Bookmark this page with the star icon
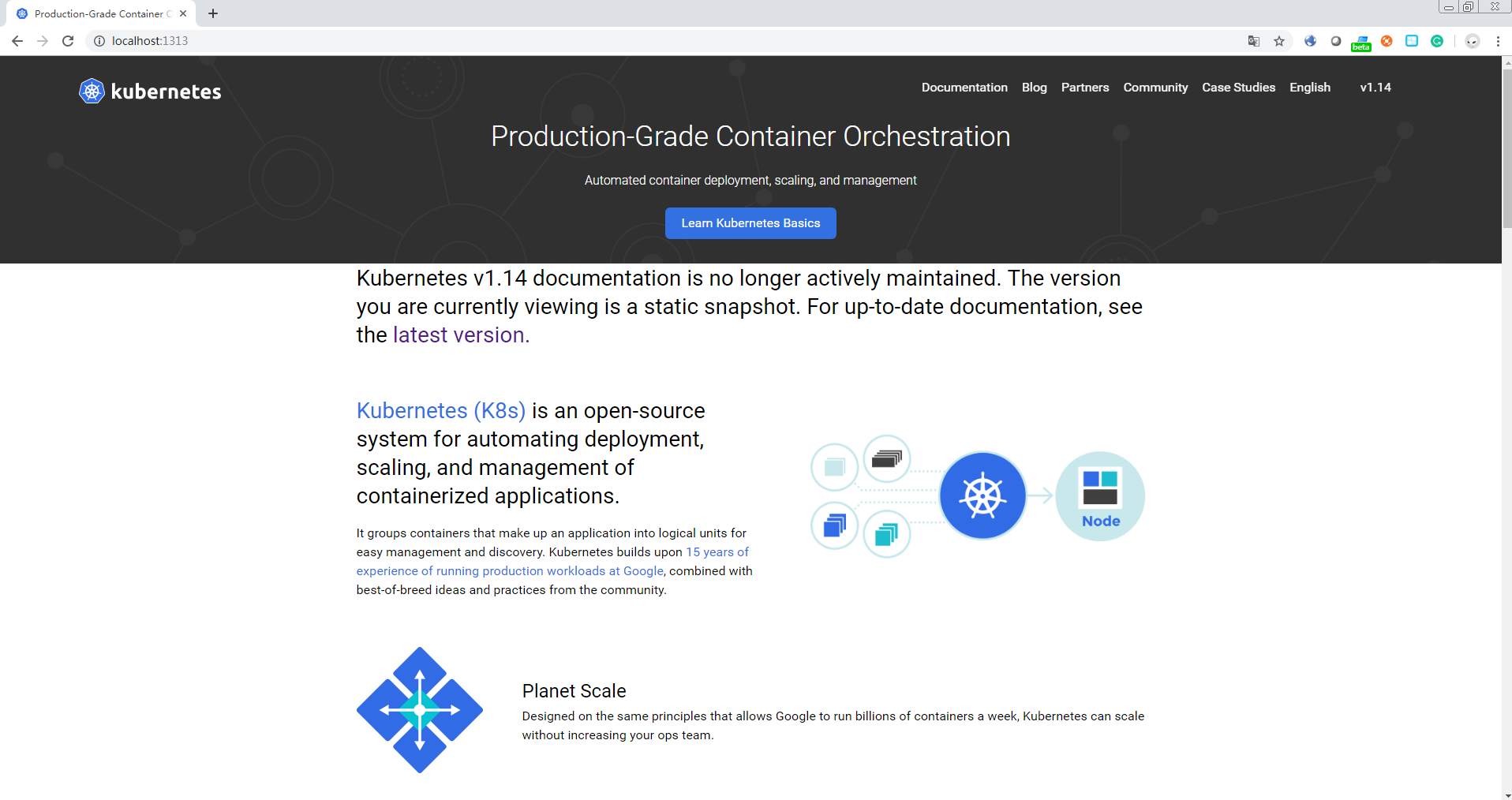The width and height of the screenshot is (1512, 800). (1279, 41)
